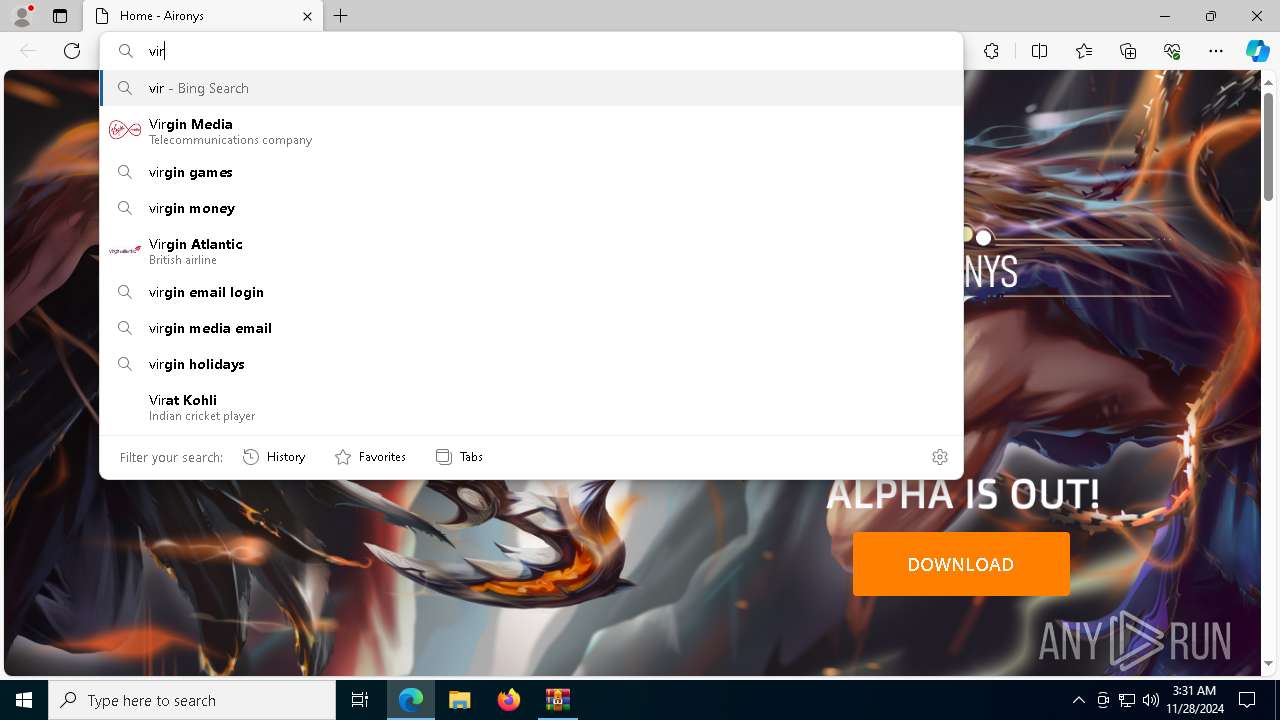The width and height of the screenshot is (1280, 720).
Task: Open the Windows Start menu
Action: pos(24,700)
